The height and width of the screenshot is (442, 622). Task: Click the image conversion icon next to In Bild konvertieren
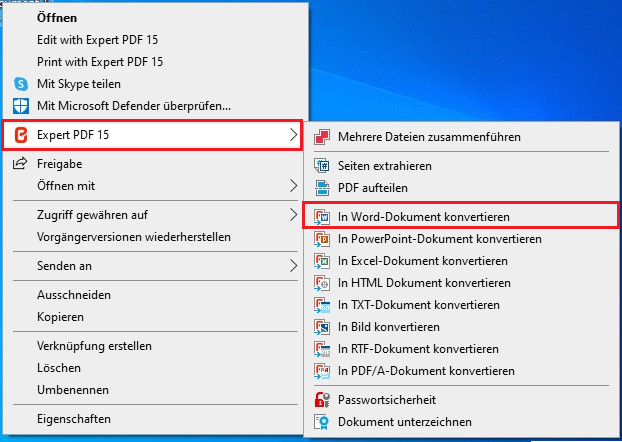click(322, 327)
